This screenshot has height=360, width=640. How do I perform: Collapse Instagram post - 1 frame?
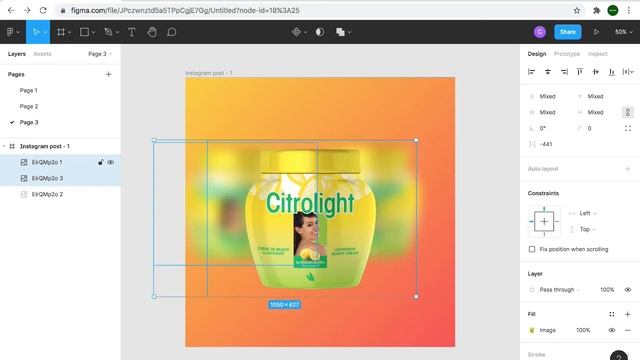[4, 146]
